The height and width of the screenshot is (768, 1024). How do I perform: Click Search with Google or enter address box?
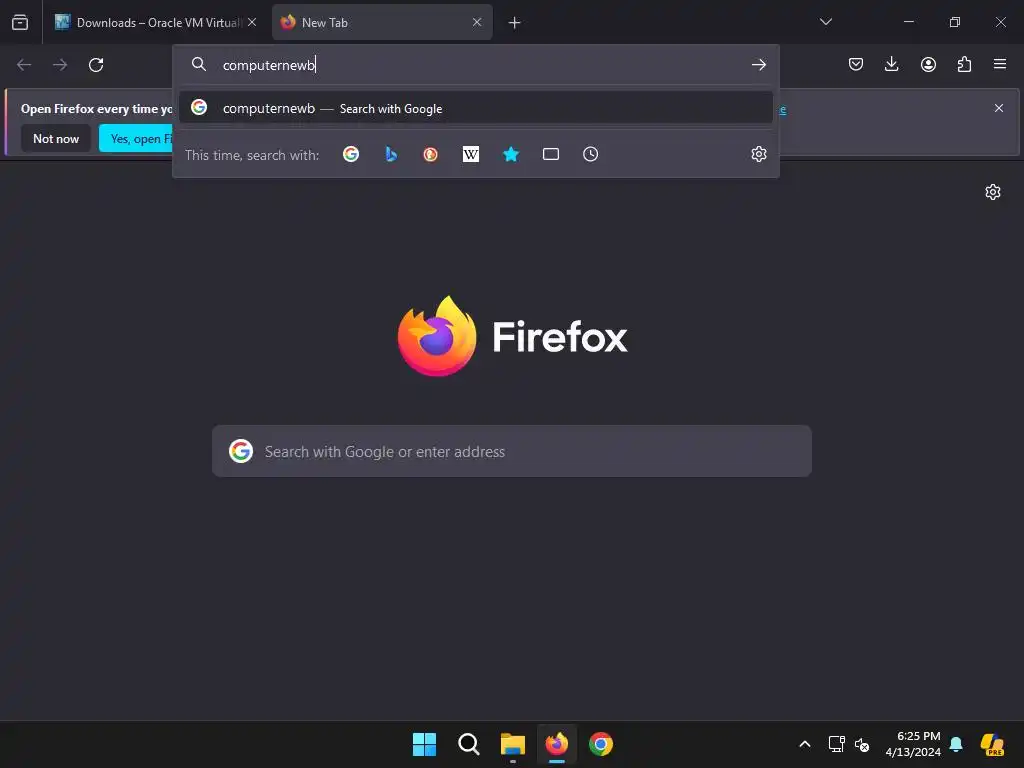(x=511, y=451)
